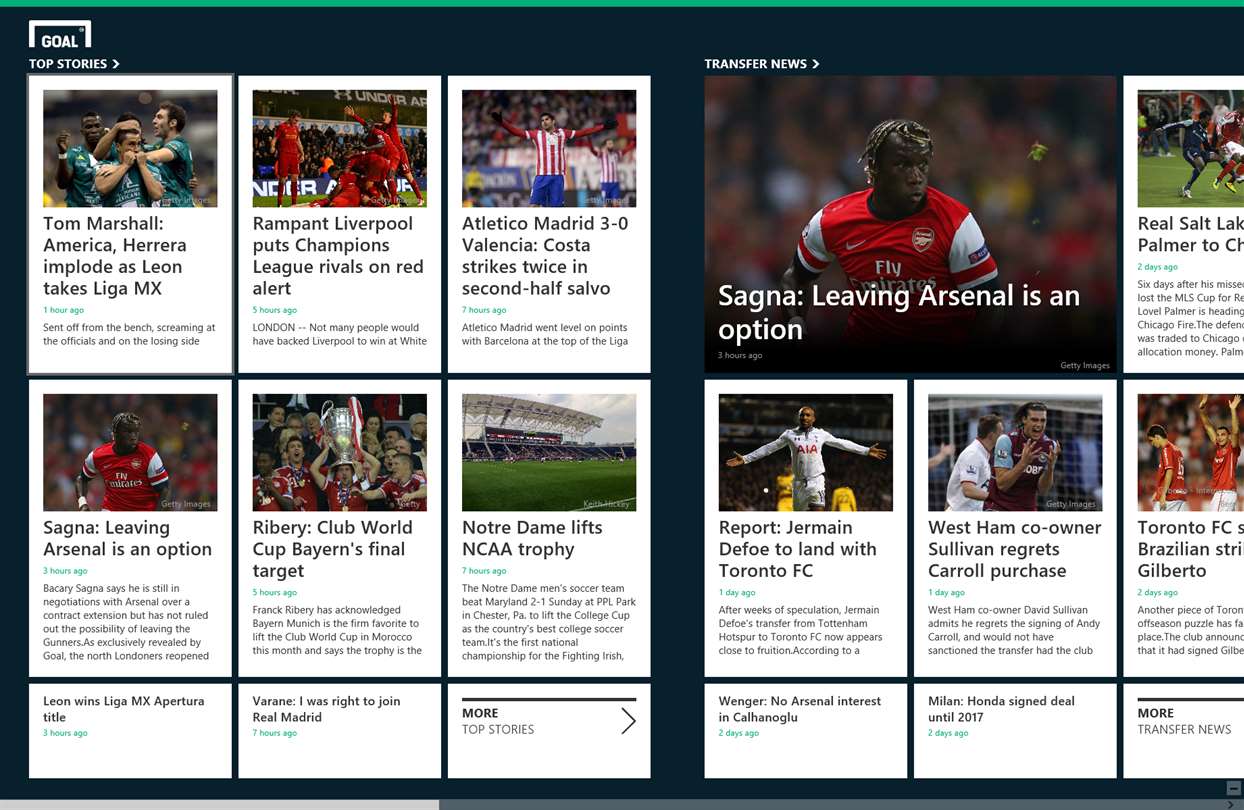Expand the Top Stories section chevron
Image resolution: width=1244 pixels, height=810 pixels.
pyautogui.click(x=116, y=64)
